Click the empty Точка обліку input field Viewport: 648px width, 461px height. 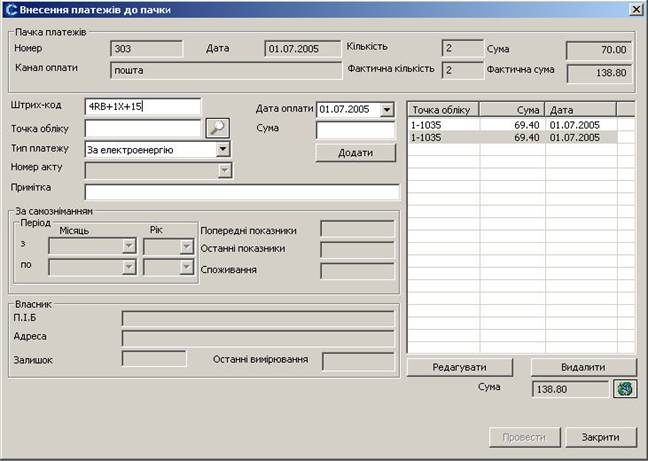click(143, 128)
